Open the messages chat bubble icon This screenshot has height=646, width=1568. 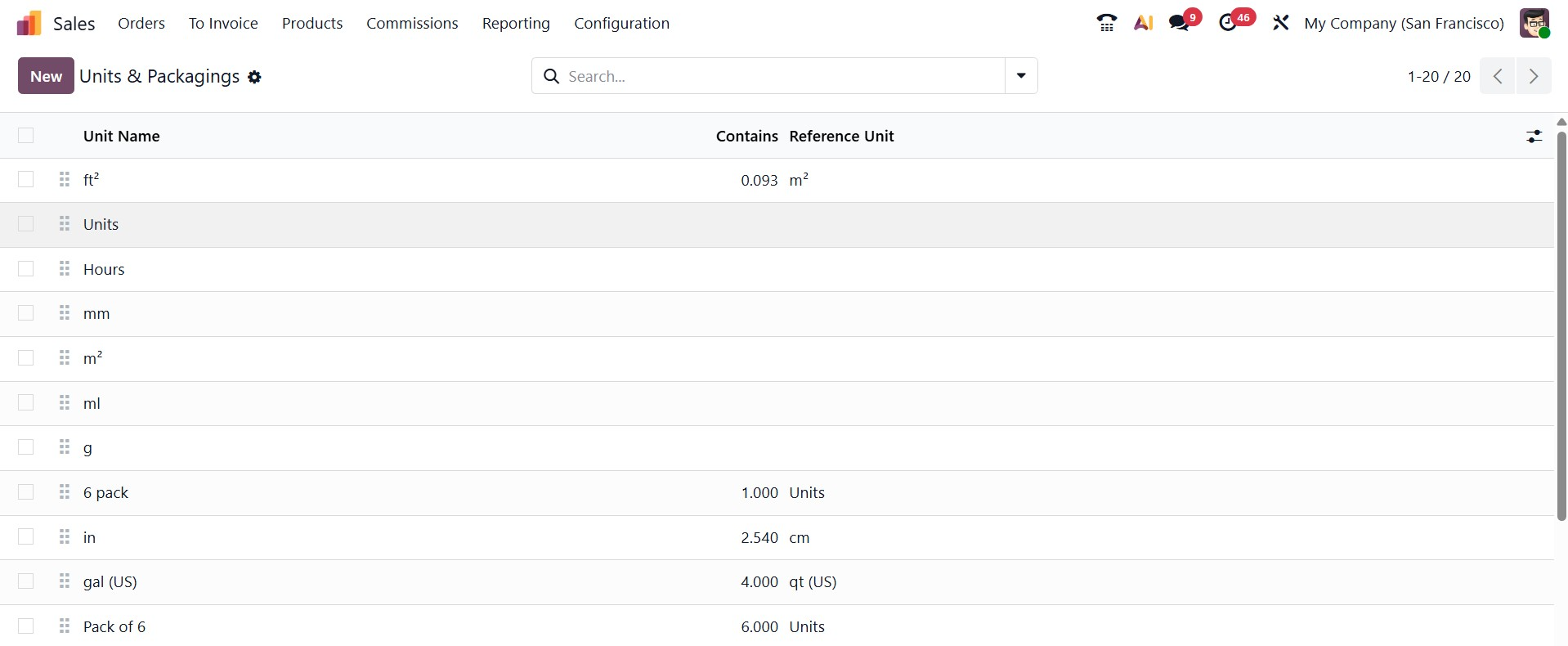click(x=1179, y=23)
